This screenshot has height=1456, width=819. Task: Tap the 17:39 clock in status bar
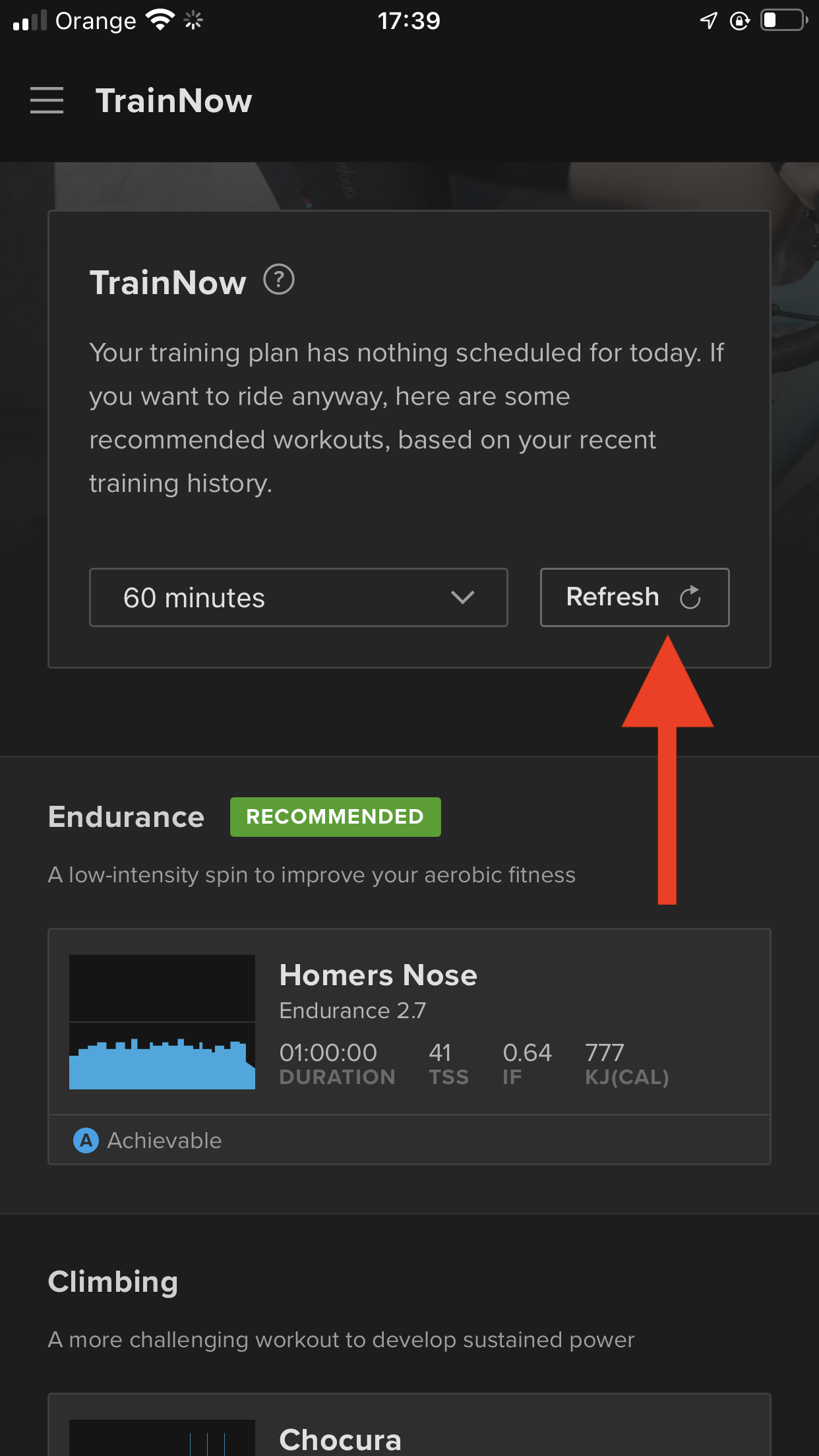tap(409, 21)
